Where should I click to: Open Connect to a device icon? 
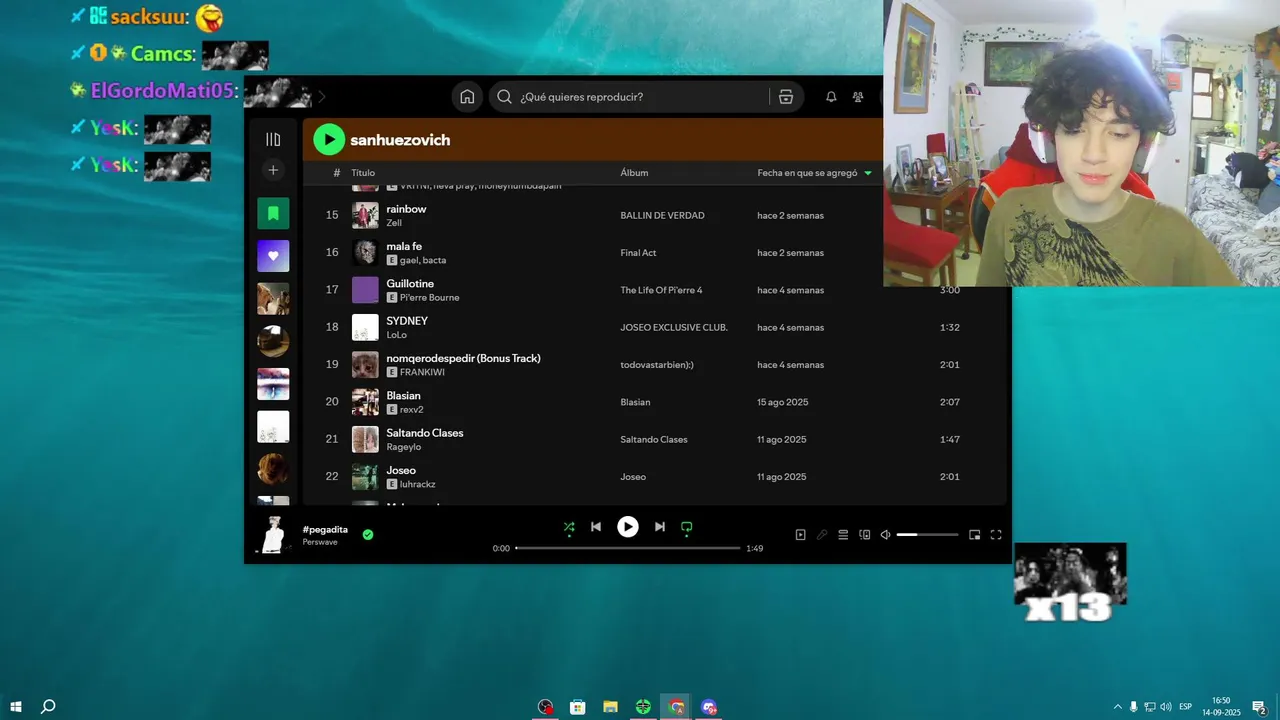(x=865, y=535)
